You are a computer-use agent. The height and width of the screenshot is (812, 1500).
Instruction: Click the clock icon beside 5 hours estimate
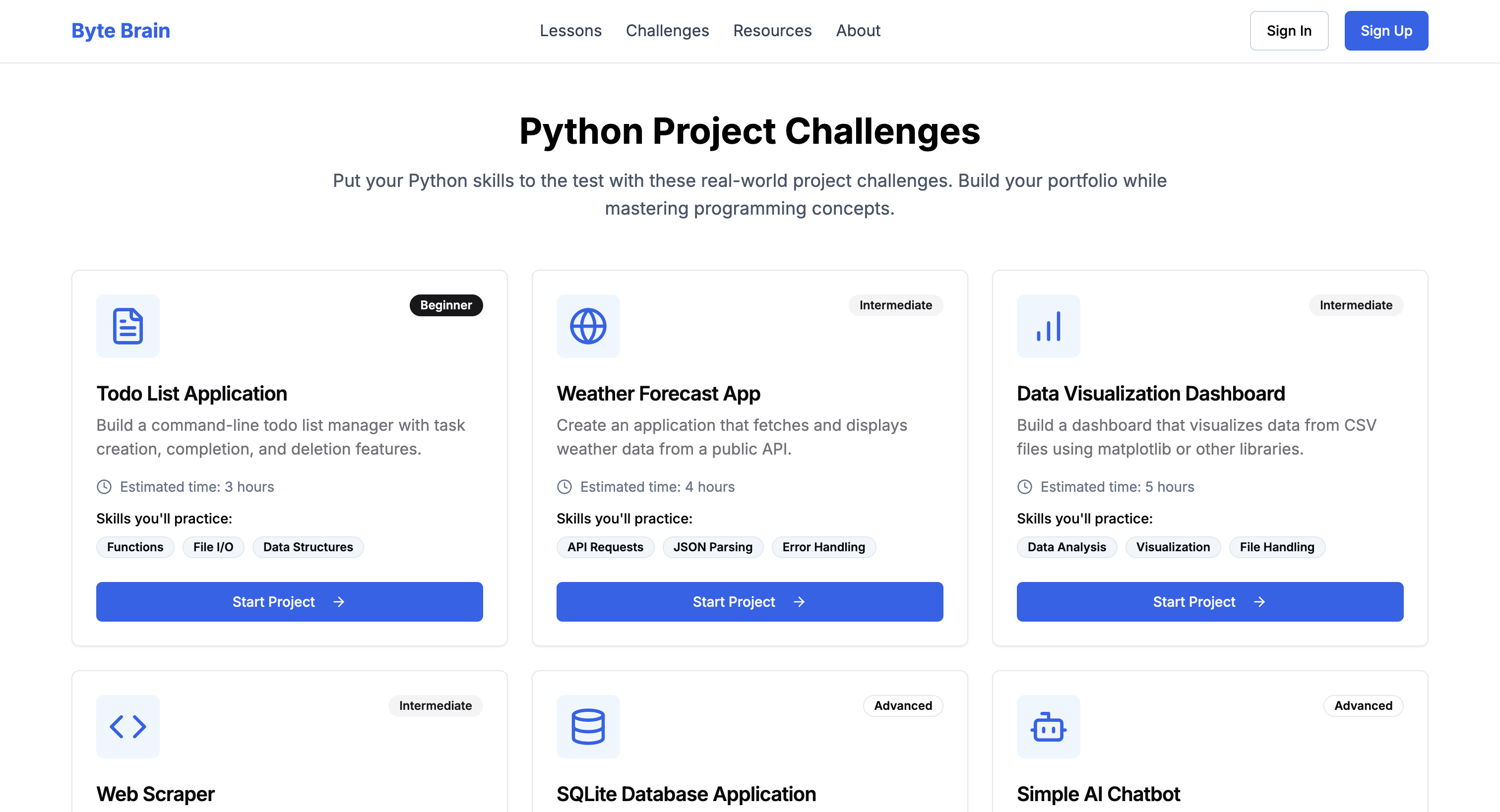(x=1024, y=487)
